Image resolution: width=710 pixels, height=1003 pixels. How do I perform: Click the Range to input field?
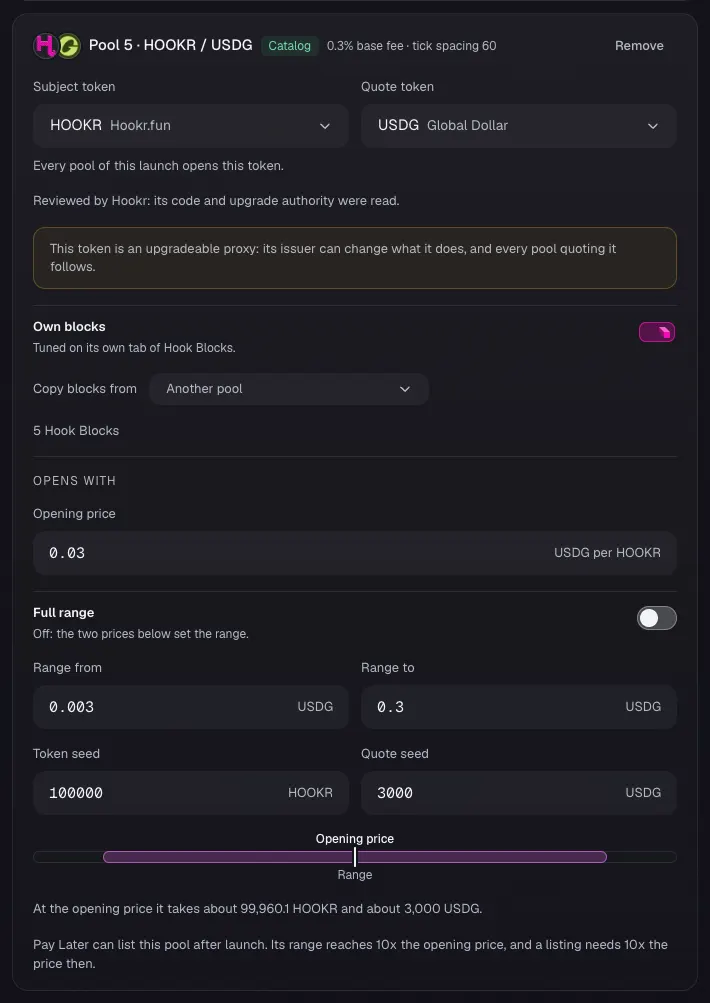519,707
